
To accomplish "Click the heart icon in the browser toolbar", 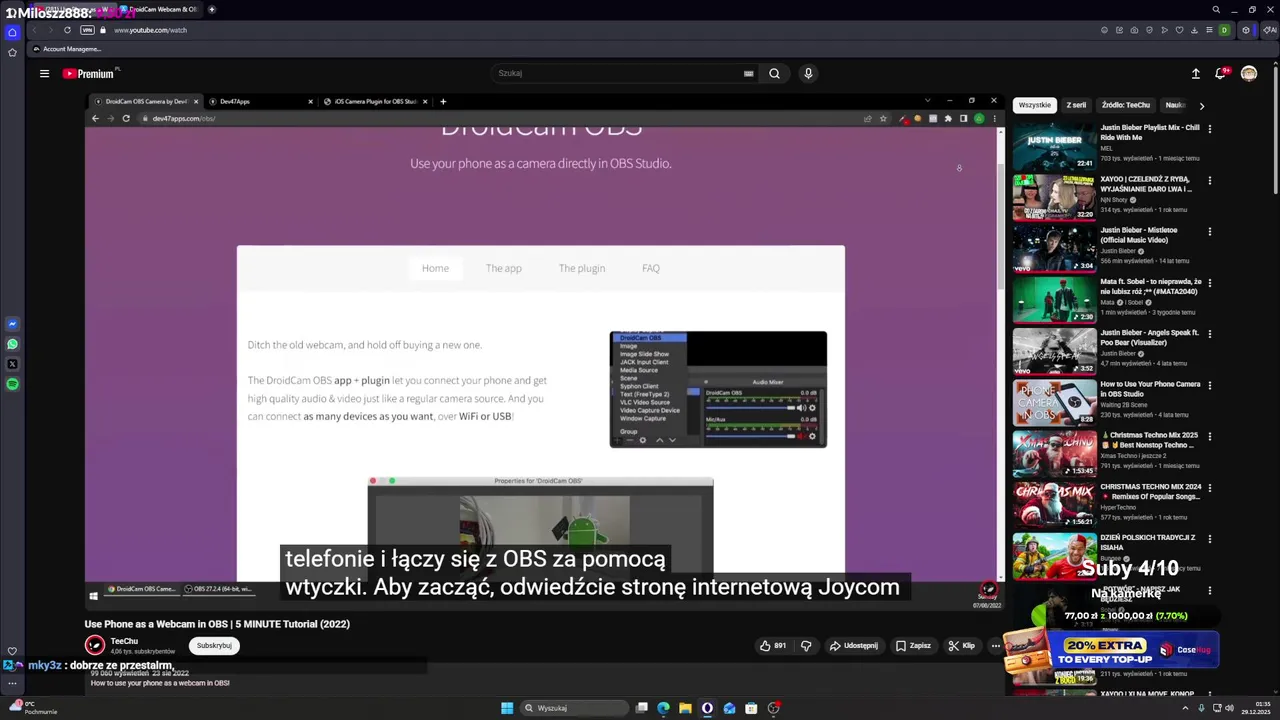I will [x=1179, y=30].
